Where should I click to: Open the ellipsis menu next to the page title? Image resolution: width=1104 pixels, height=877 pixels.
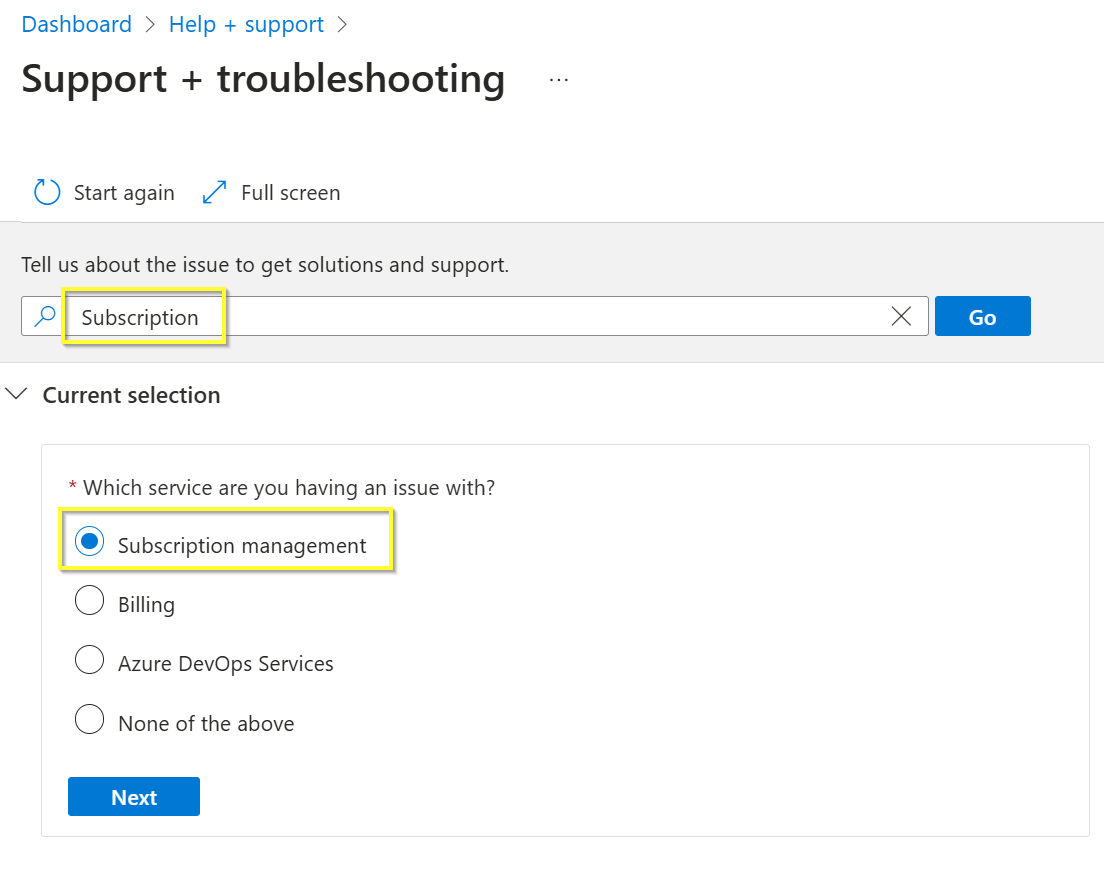[558, 80]
